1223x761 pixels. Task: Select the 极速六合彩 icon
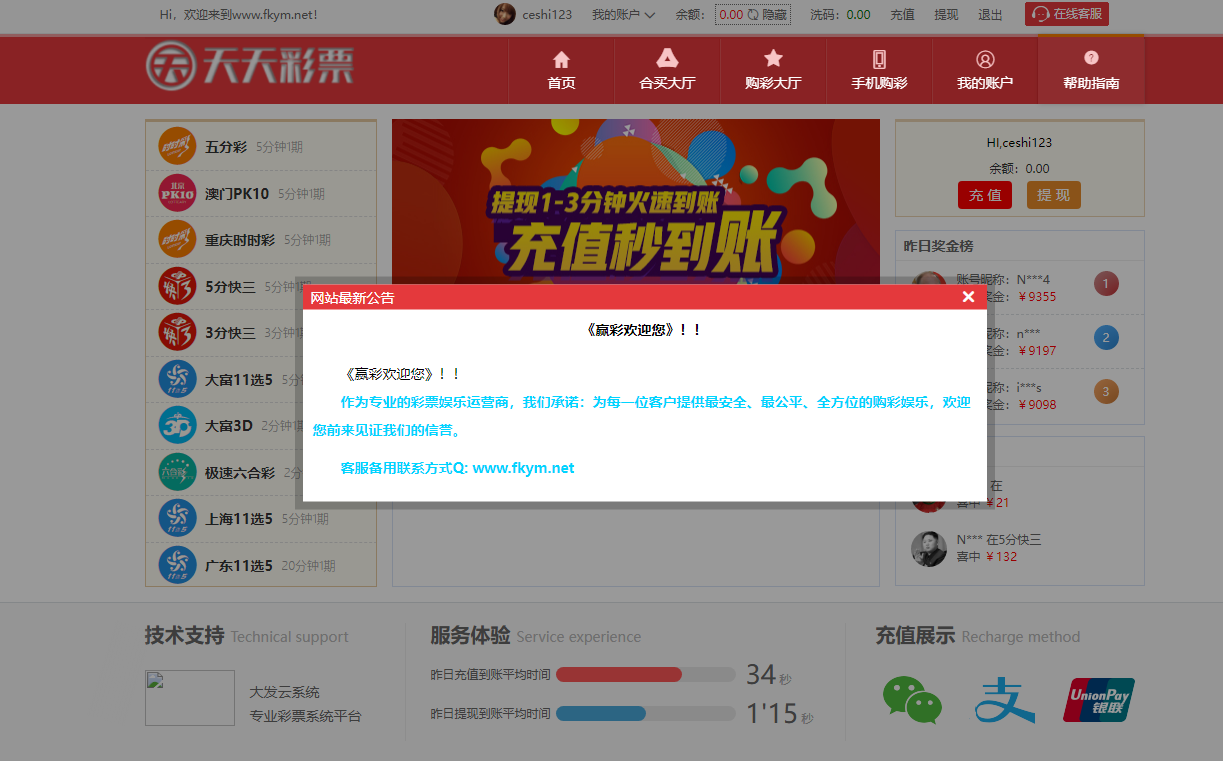[x=177, y=471]
